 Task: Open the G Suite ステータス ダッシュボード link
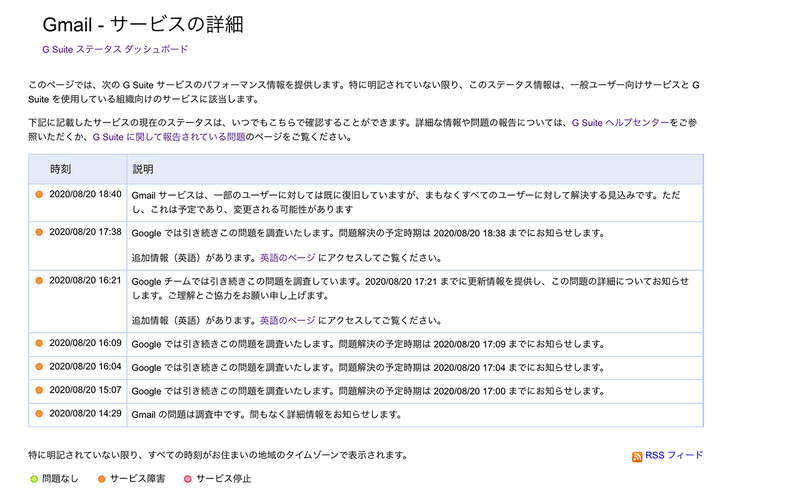pyautogui.click(x=115, y=49)
